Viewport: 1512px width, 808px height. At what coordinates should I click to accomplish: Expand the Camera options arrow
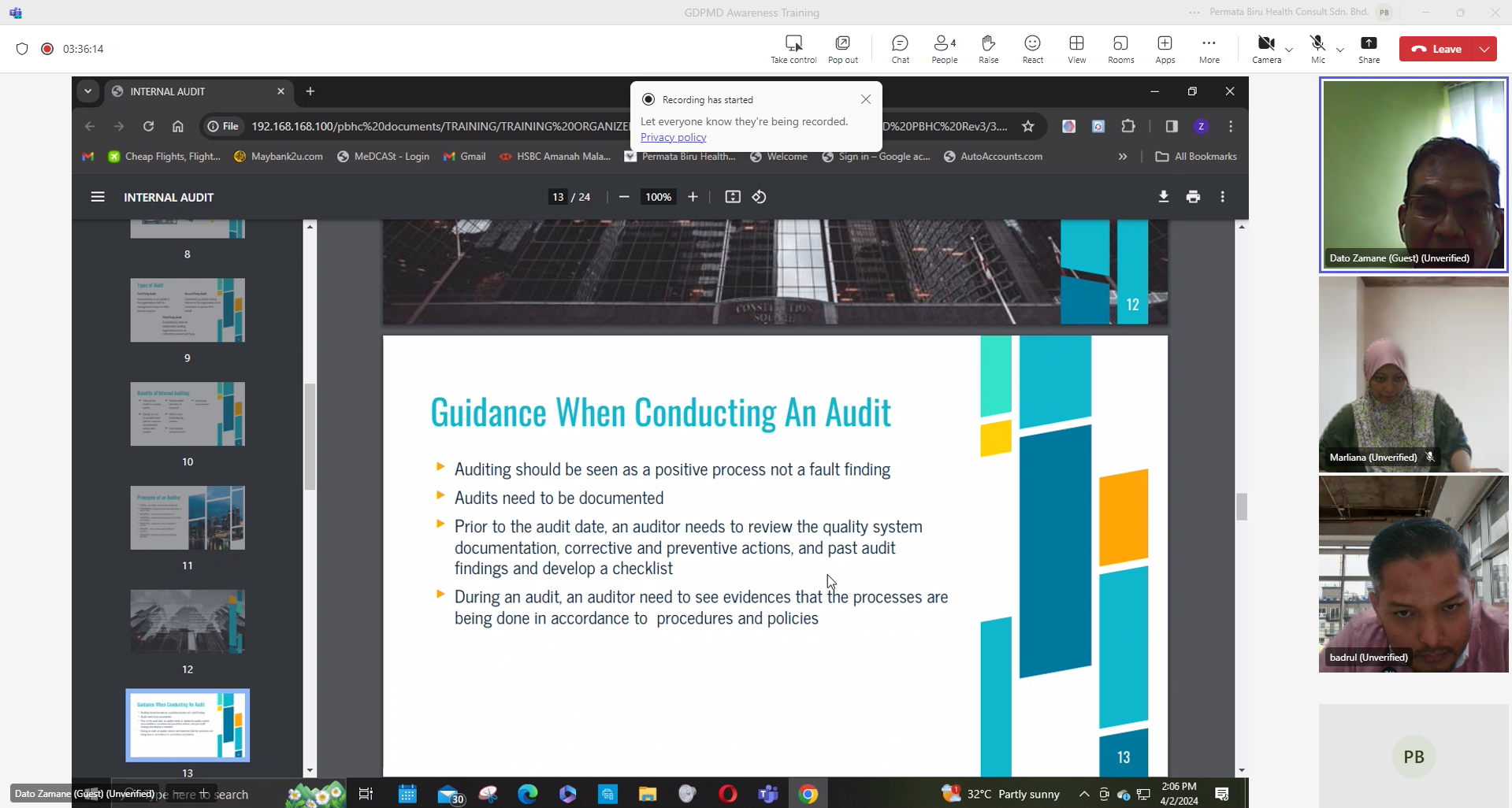1289,50
